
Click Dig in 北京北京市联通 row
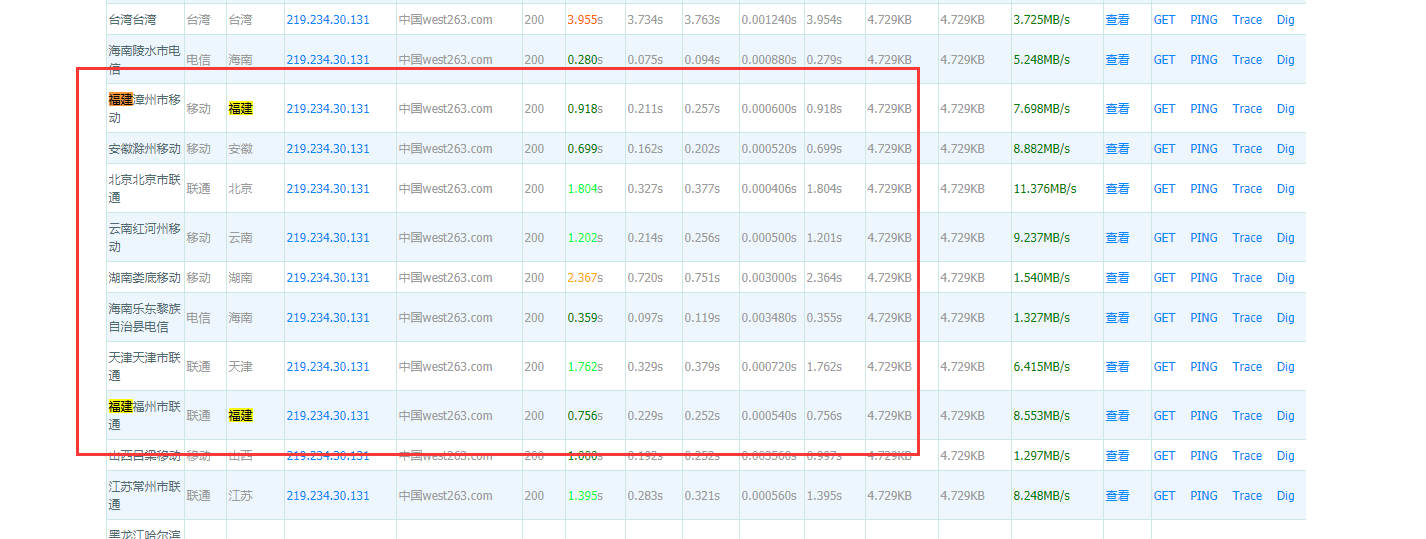tap(1285, 189)
